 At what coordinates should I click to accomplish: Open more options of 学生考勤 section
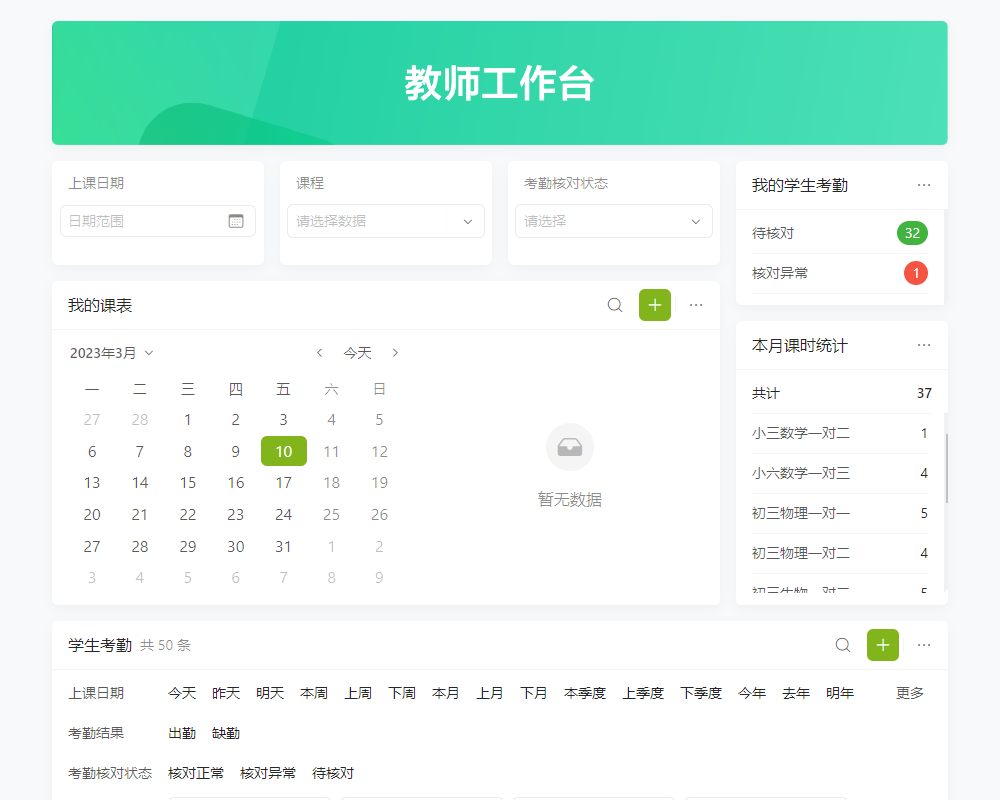click(x=923, y=645)
